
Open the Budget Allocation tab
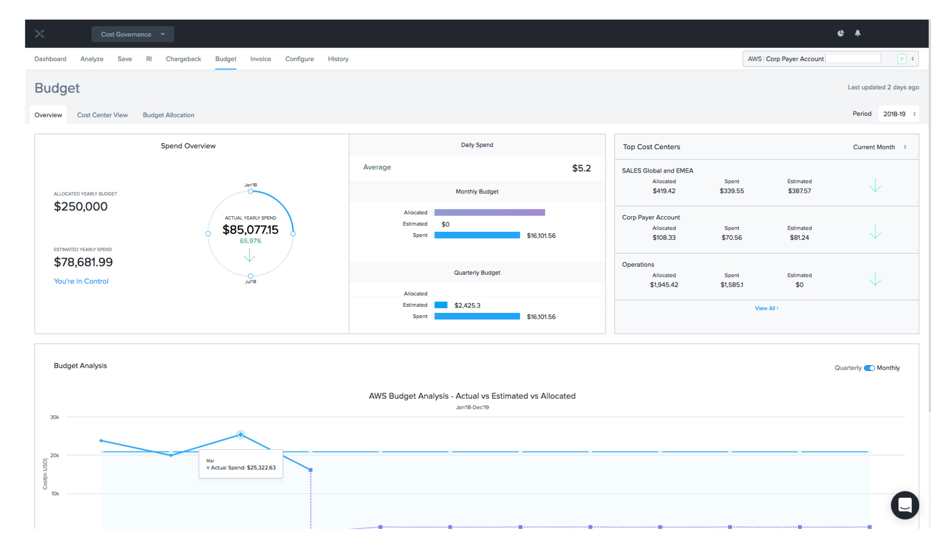point(168,115)
